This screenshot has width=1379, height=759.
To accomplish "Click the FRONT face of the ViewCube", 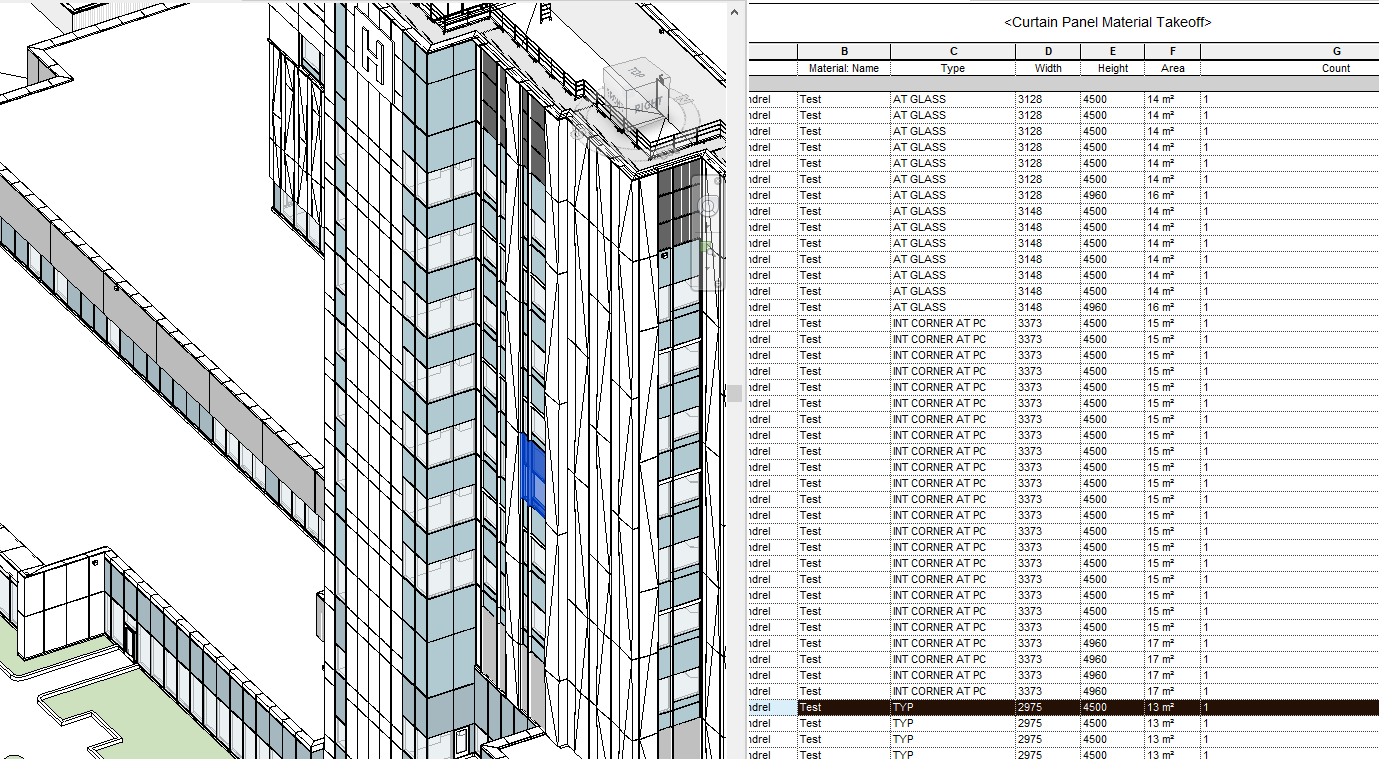I will [x=616, y=98].
